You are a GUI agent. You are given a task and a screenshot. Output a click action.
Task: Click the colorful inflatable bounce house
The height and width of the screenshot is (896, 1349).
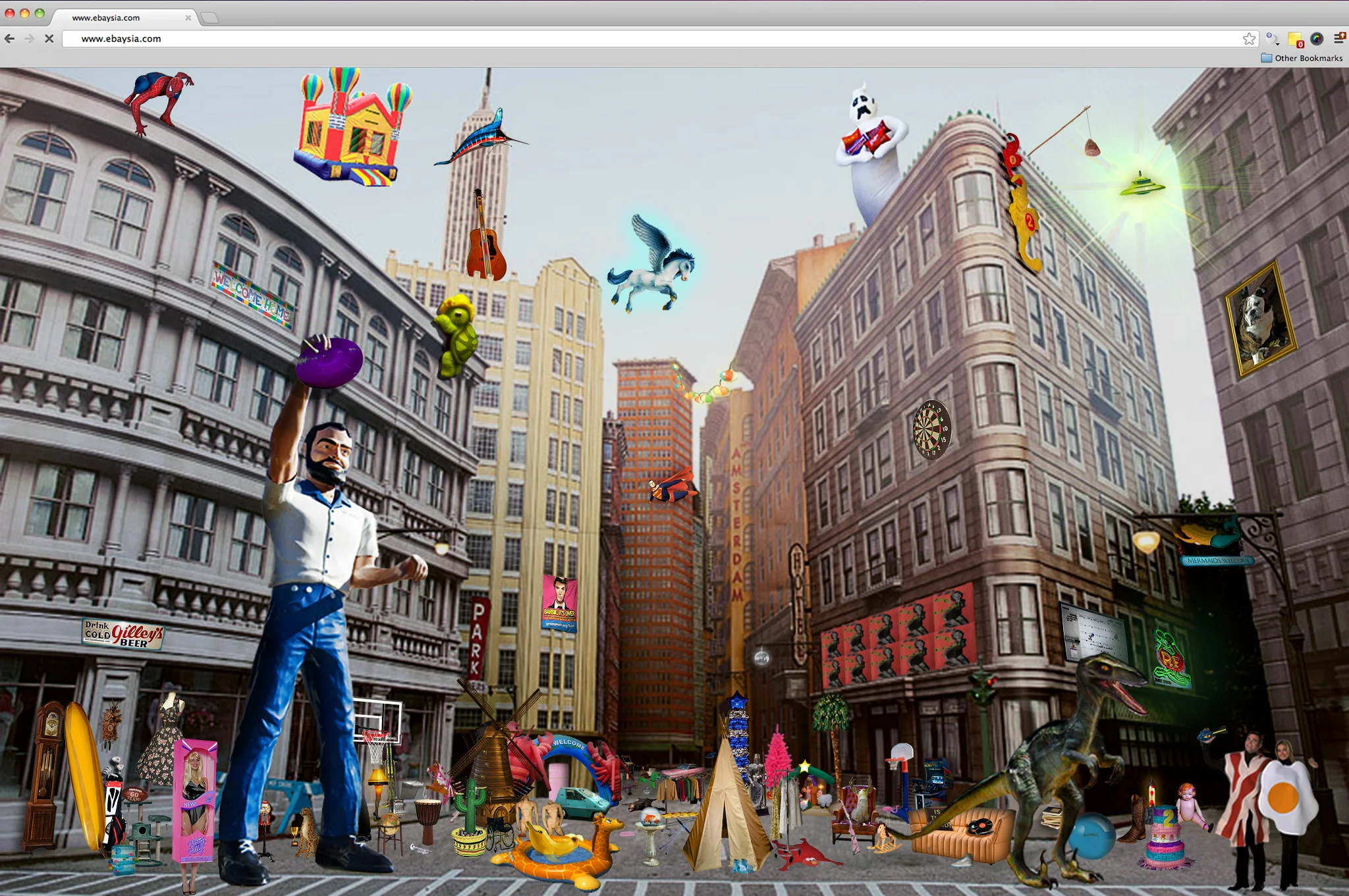352,128
